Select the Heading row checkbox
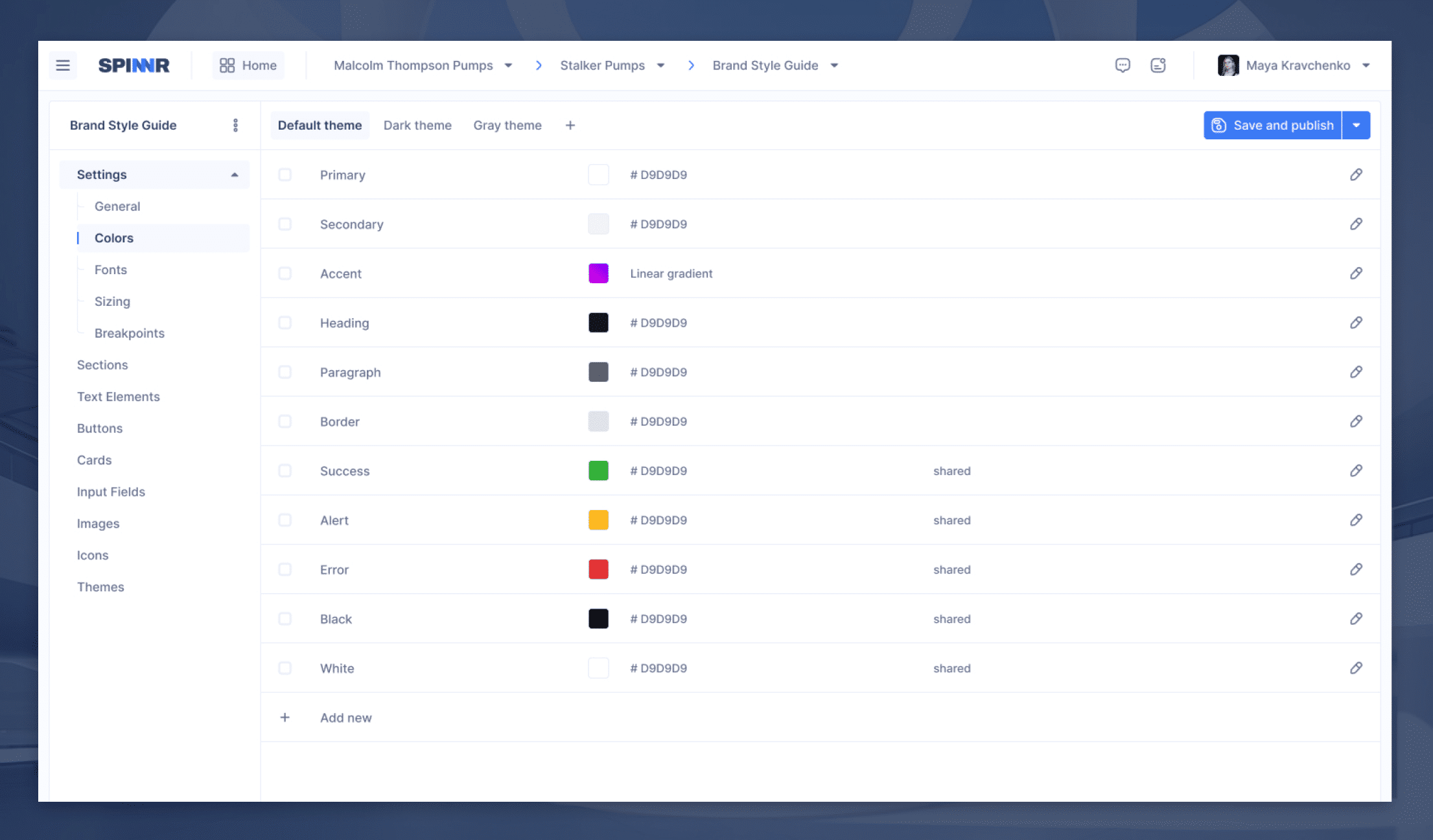This screenshot has width=1433, height=840. (x=285, y=323)
